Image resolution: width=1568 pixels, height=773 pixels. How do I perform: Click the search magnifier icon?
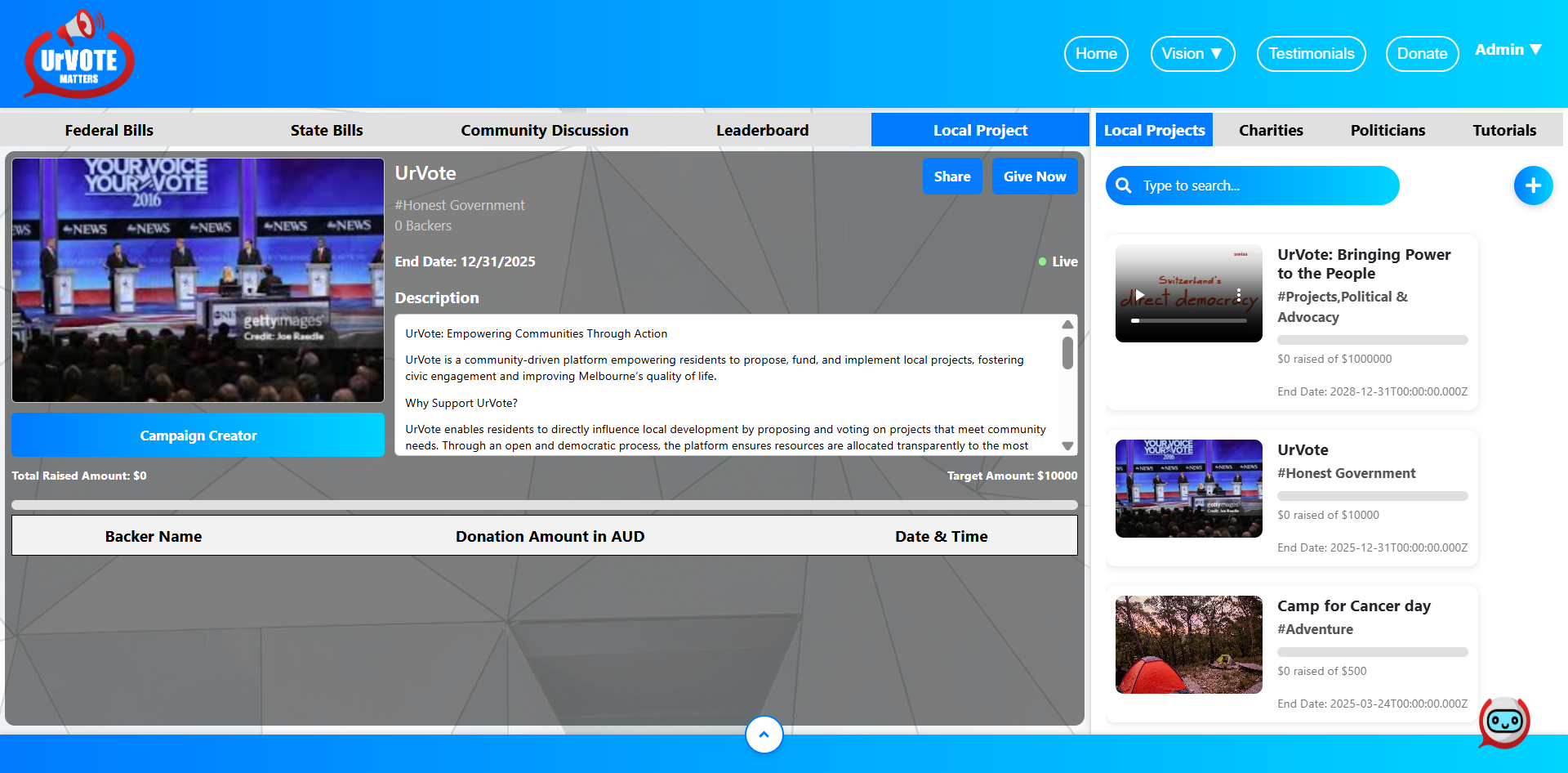[x=1124, y=185]
